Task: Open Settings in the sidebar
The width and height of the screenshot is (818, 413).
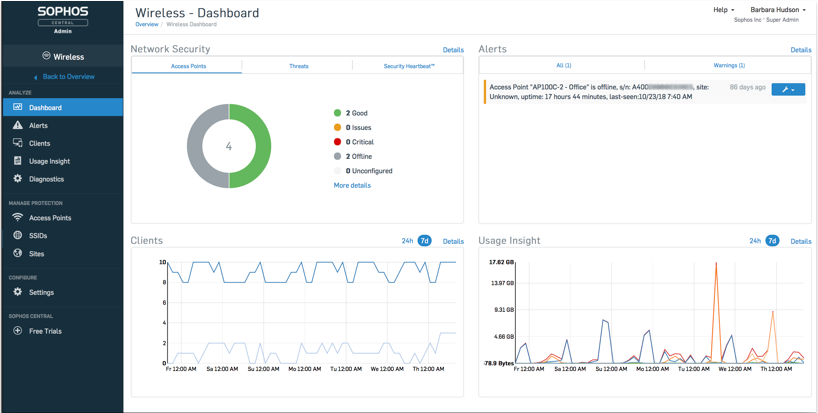Action: [63, 292]
